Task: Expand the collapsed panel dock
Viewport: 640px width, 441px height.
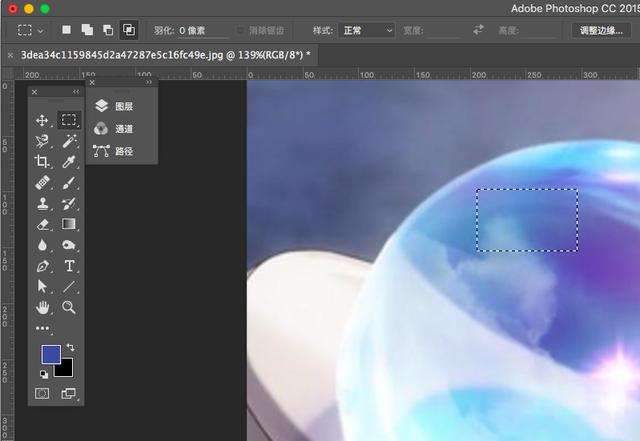Action: (x=149, y=82)
